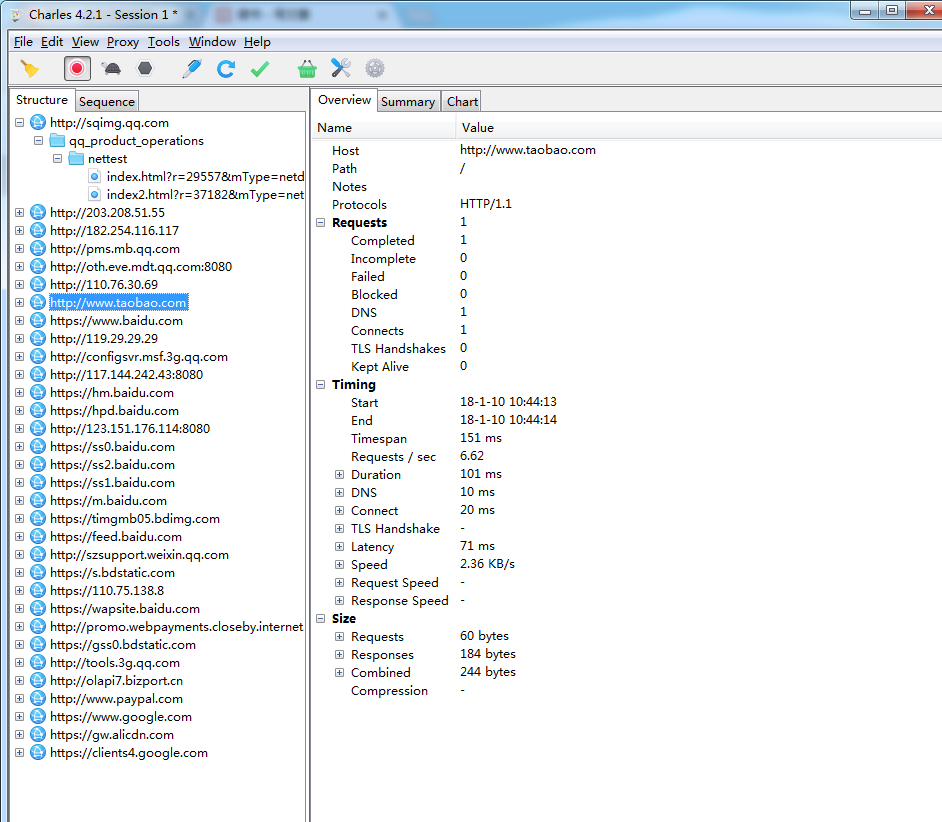This screenshot has width=942, height=822.
Task: Toggle the hexagon Breakpoints icon
Action: pyautogui.click(x=146, y=69)
